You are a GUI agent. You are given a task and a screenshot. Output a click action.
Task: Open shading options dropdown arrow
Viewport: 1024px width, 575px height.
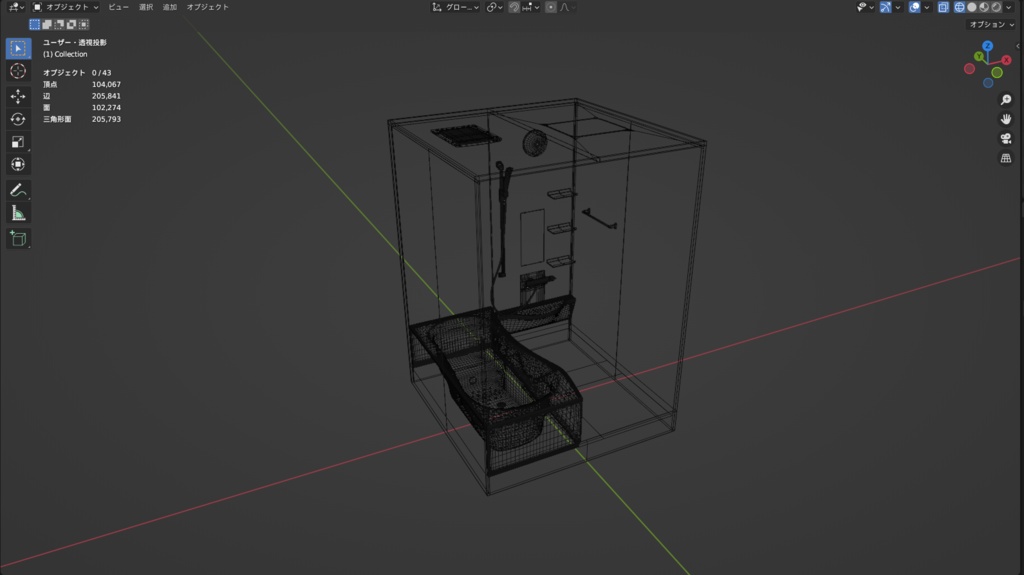click(1009, 7)
